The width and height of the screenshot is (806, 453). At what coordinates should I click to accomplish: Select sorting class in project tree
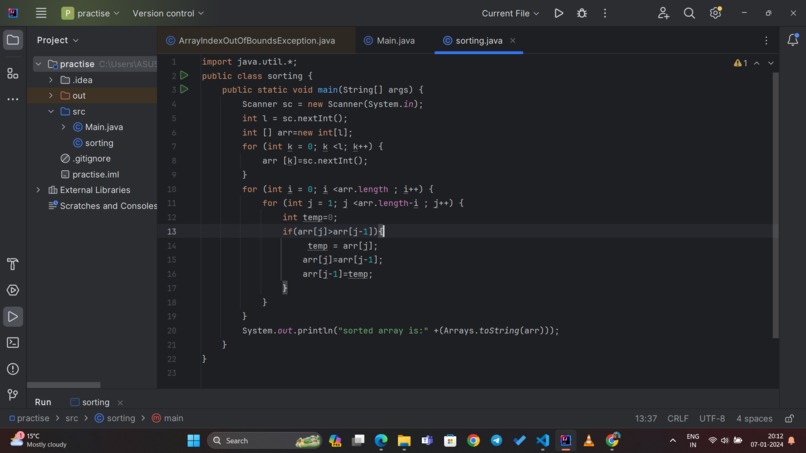[93, 143]
